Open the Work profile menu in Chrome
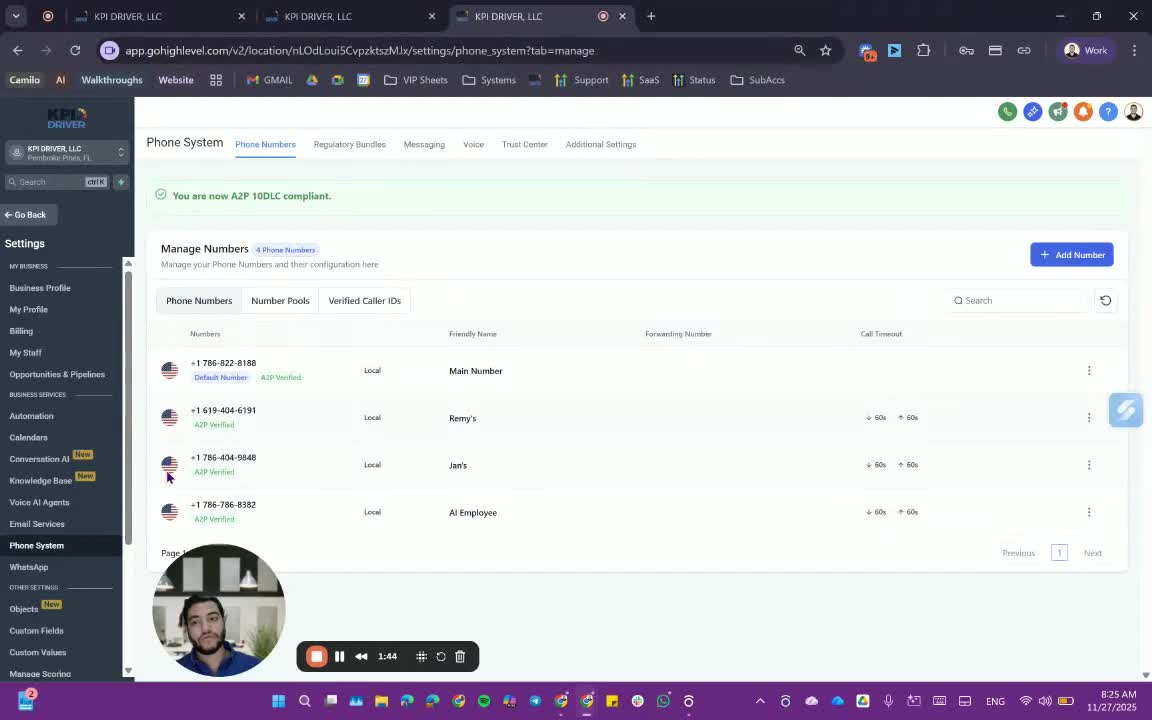The width and height of the screenshot is (1152, 720). tap(1086, 50)
